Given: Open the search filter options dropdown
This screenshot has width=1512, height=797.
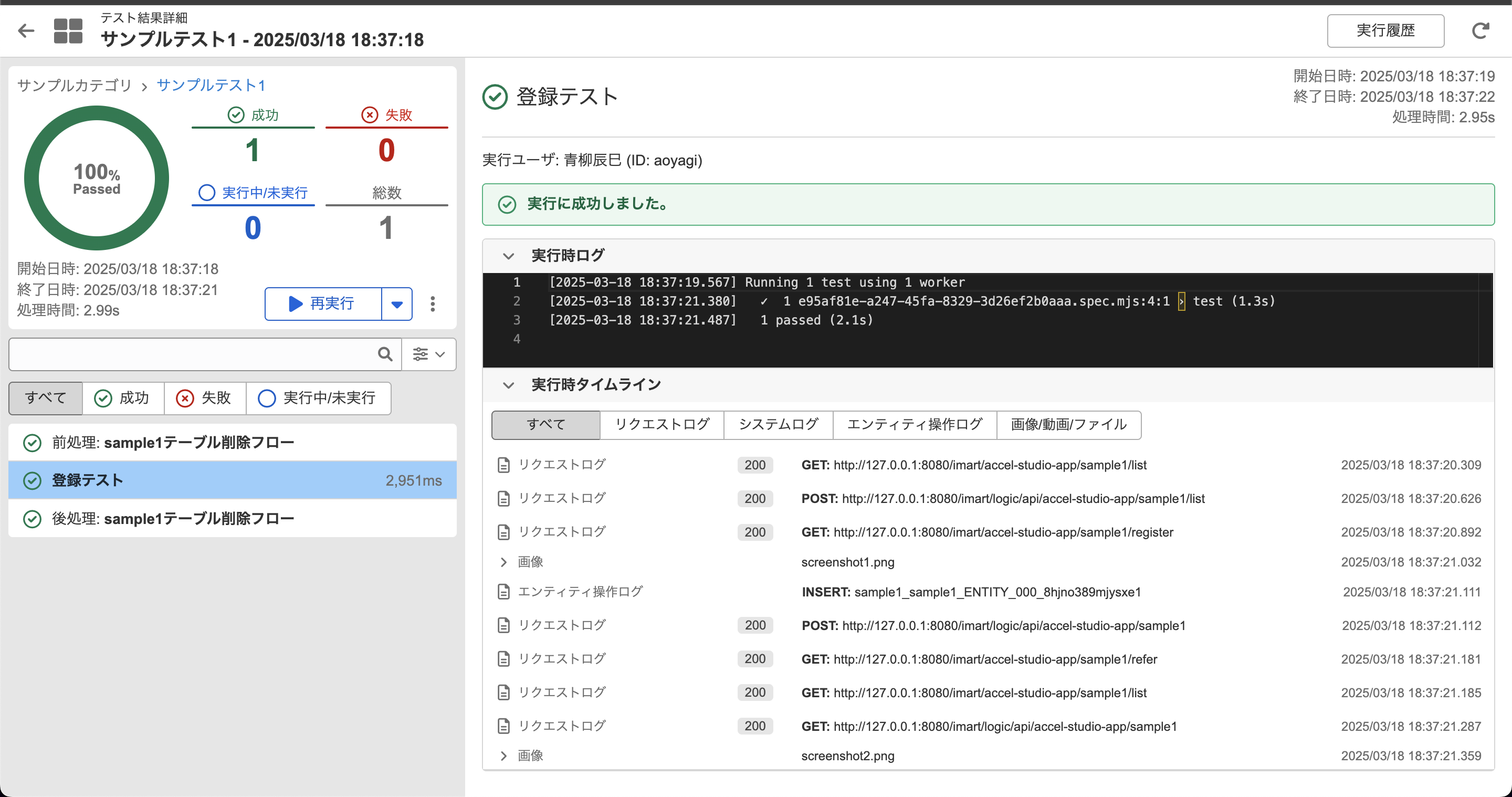Looking at the screenshot, I should (428, 354).
